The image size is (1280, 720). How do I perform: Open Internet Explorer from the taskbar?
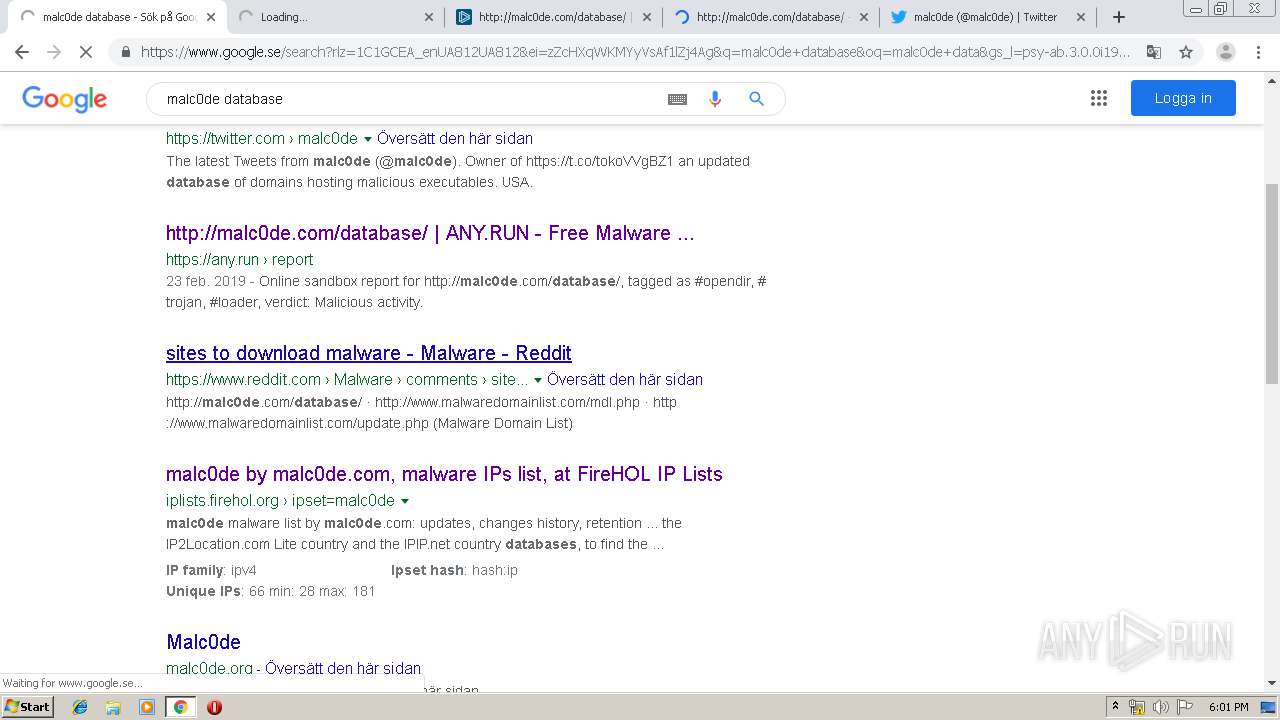tap(80, 707)
